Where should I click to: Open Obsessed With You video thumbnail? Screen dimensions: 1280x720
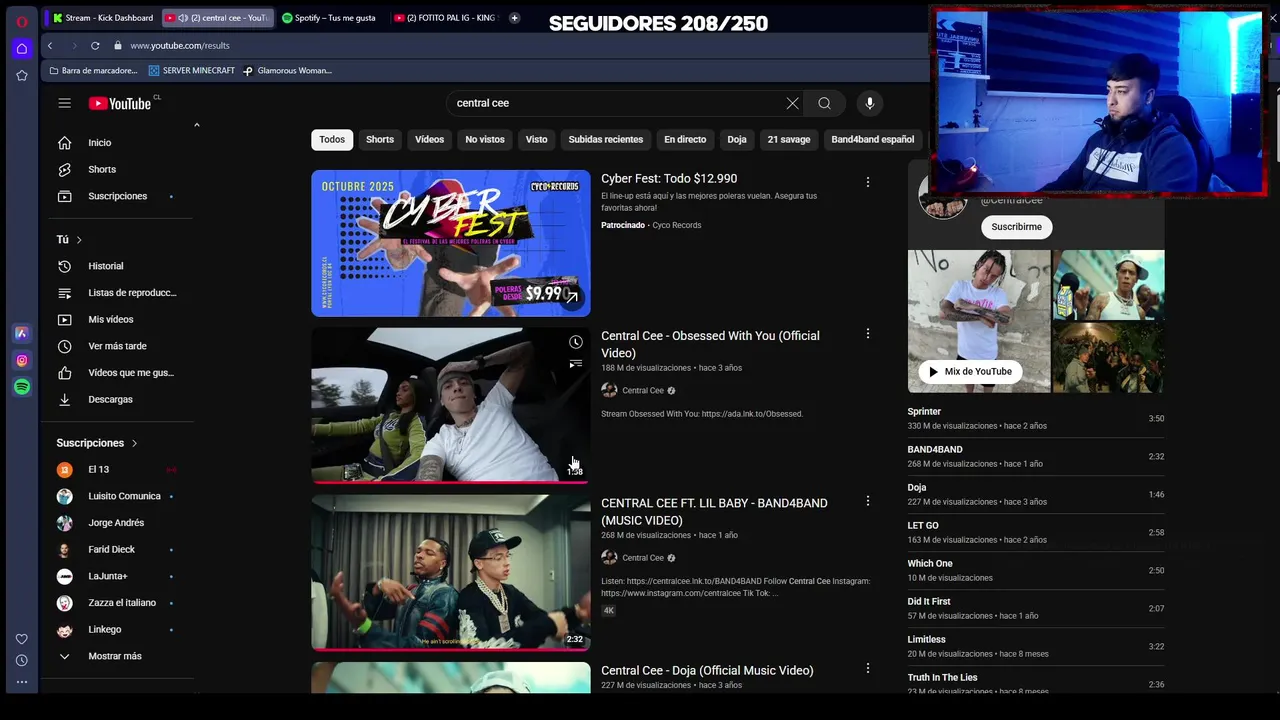(x=450, y=405)
